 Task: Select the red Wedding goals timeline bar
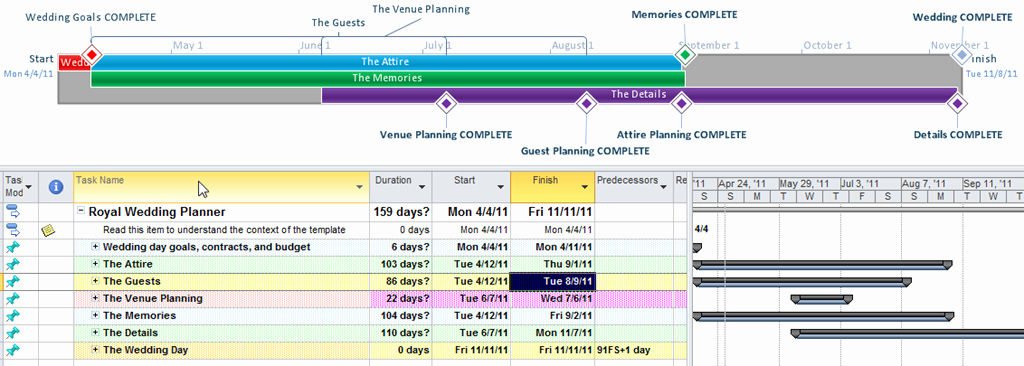point(74,62)
